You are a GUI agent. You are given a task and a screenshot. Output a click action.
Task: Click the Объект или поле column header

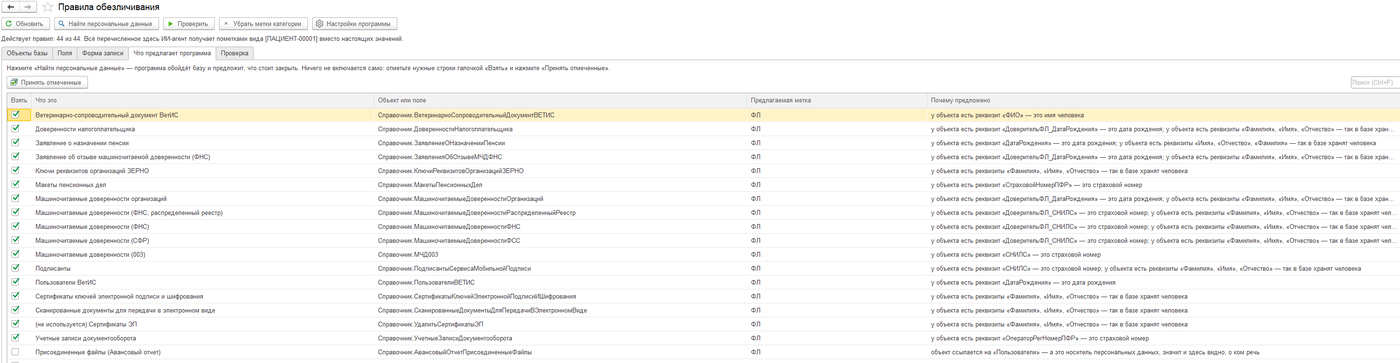point(560,100)
